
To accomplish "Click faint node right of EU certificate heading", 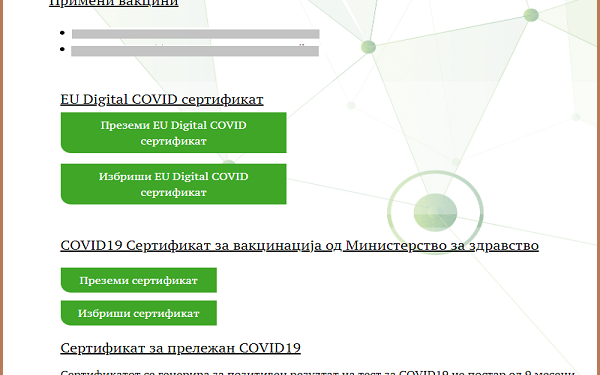I will click(351, 105).
